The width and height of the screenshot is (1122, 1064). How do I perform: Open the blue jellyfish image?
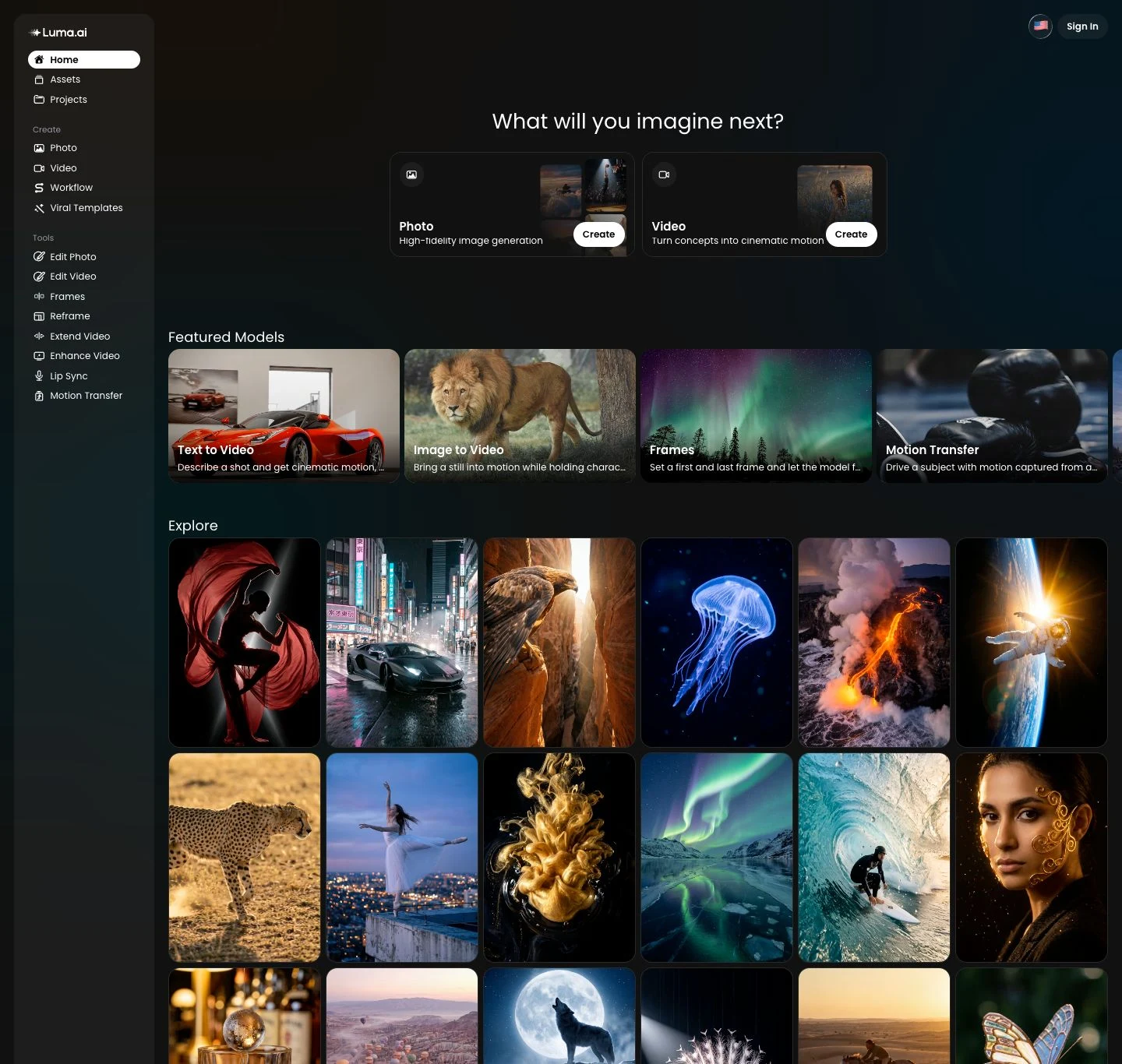pyautogui.click(x=717, y=643)
